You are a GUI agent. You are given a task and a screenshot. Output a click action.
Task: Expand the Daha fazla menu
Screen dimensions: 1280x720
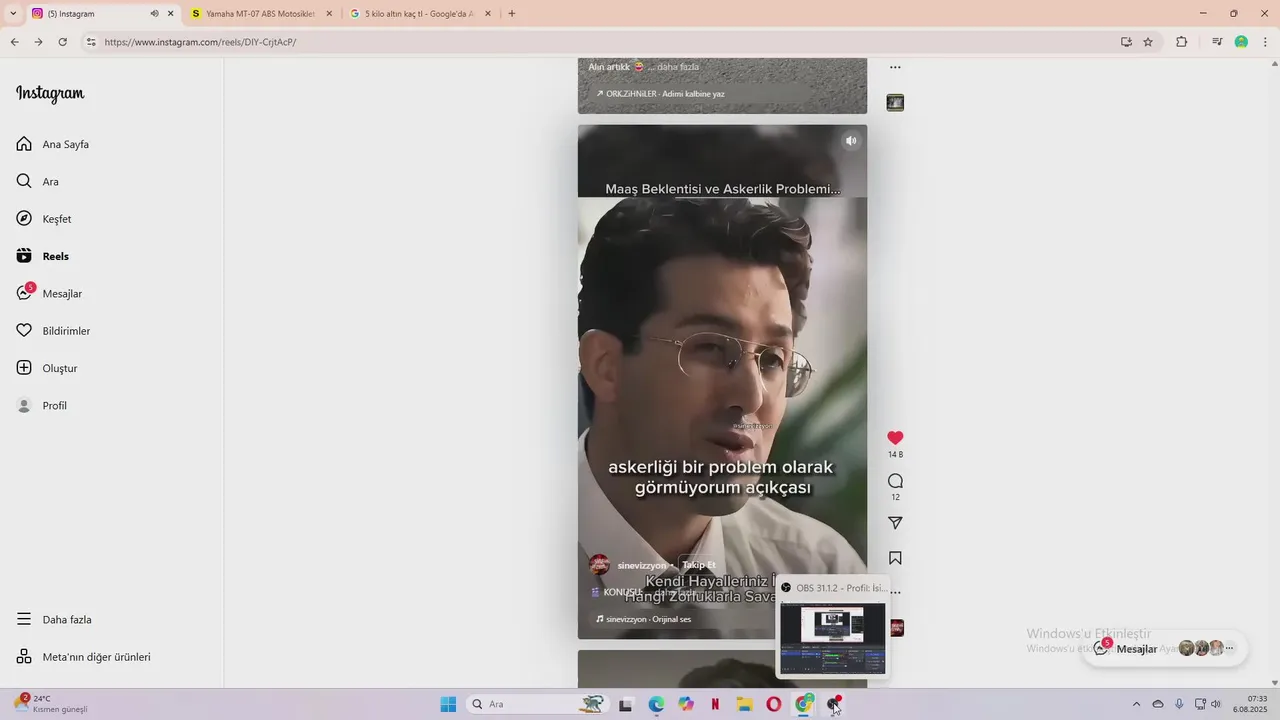click(54, 619)
